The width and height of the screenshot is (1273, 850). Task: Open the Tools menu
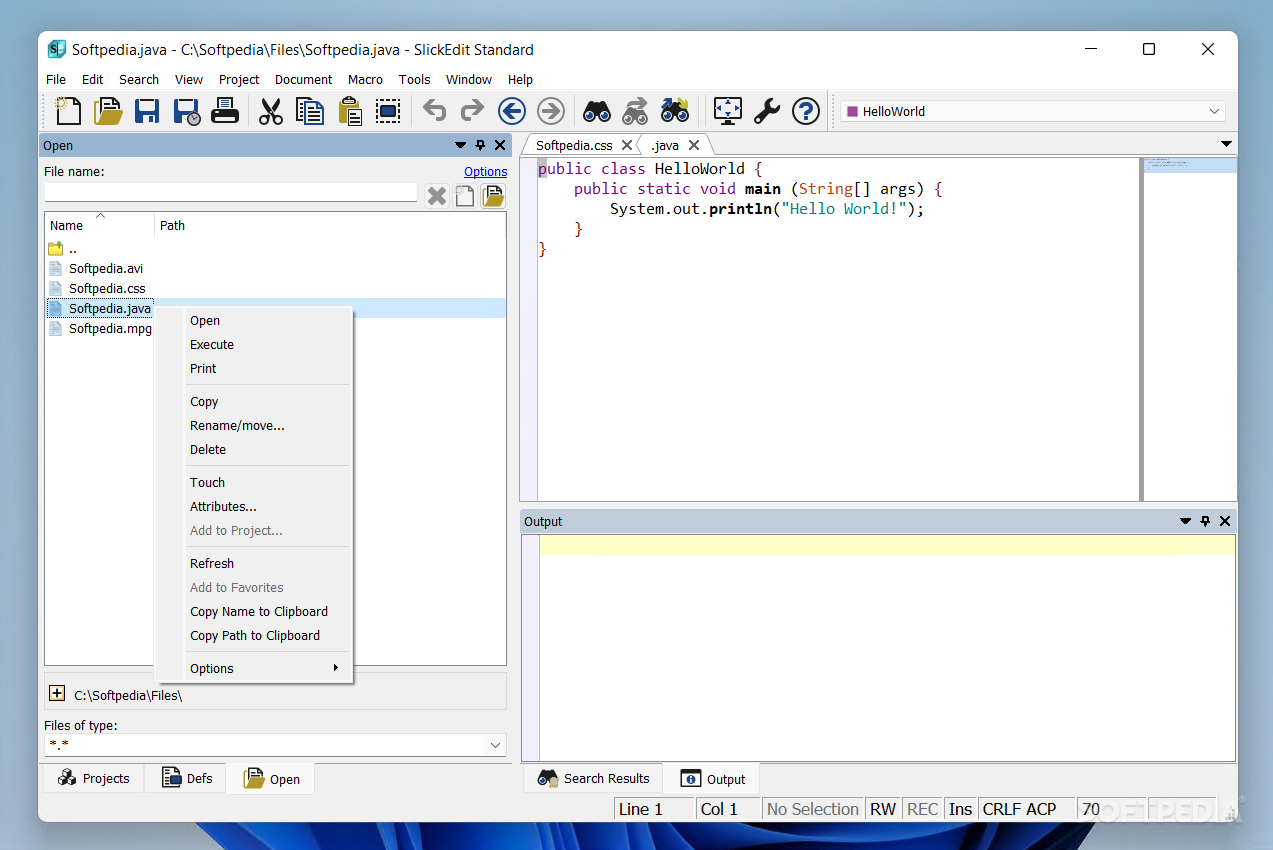(414, 79)
